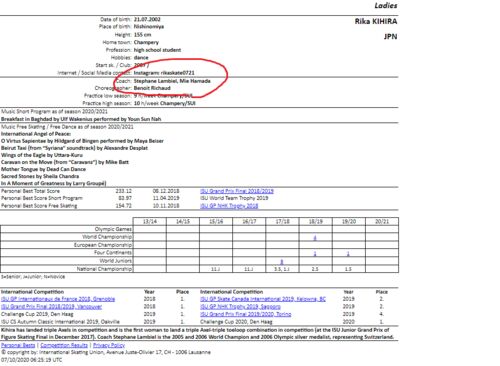Image resolution: width=500 pixels, height=366 pixels.
Task: Select personal best total score 233.12
Action: (124, 191)
